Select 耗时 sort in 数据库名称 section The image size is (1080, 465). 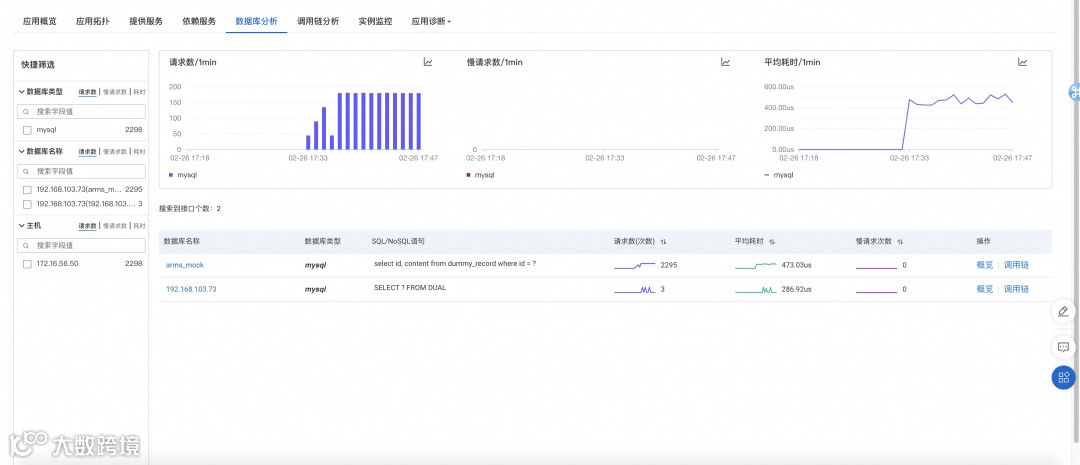coord(139,151)
